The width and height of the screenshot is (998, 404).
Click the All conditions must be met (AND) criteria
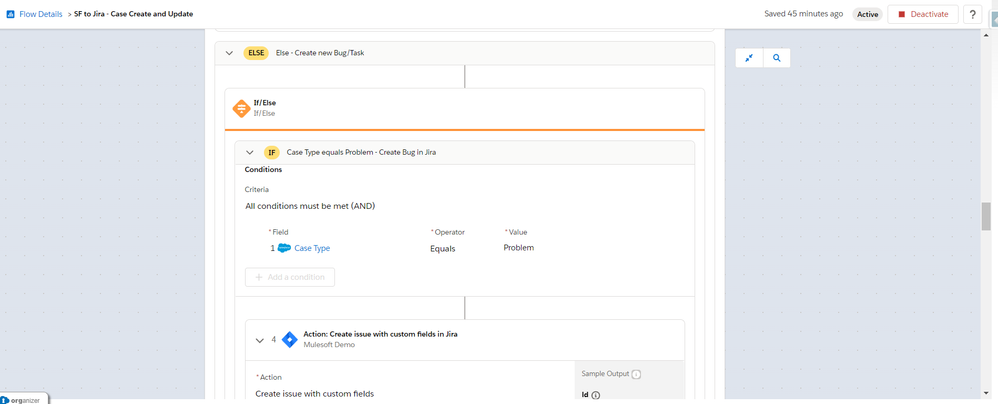(x=309, y=206)
